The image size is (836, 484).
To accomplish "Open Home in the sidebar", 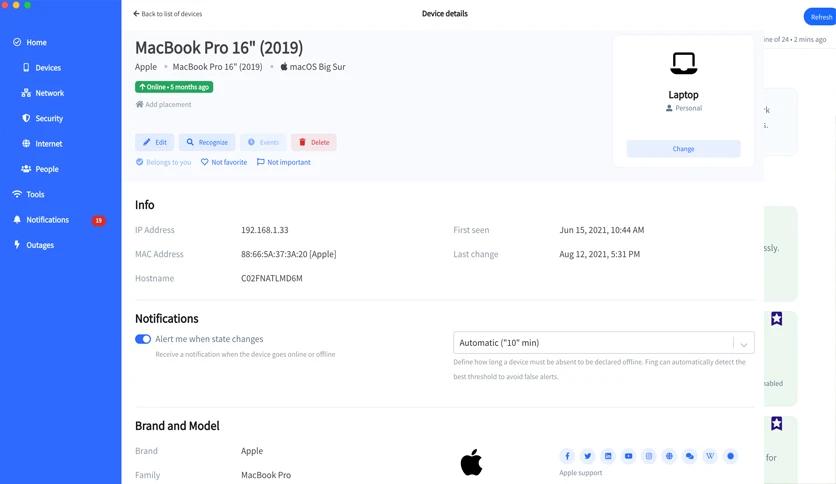I will point(30,42).
